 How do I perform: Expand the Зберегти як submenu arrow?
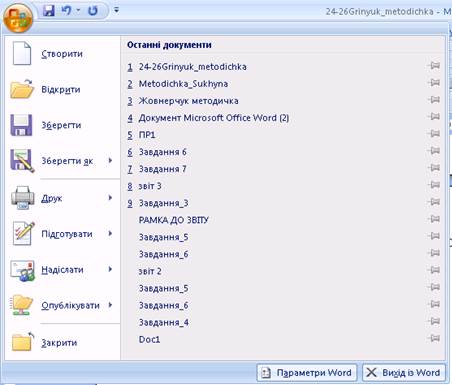(110, 161)
